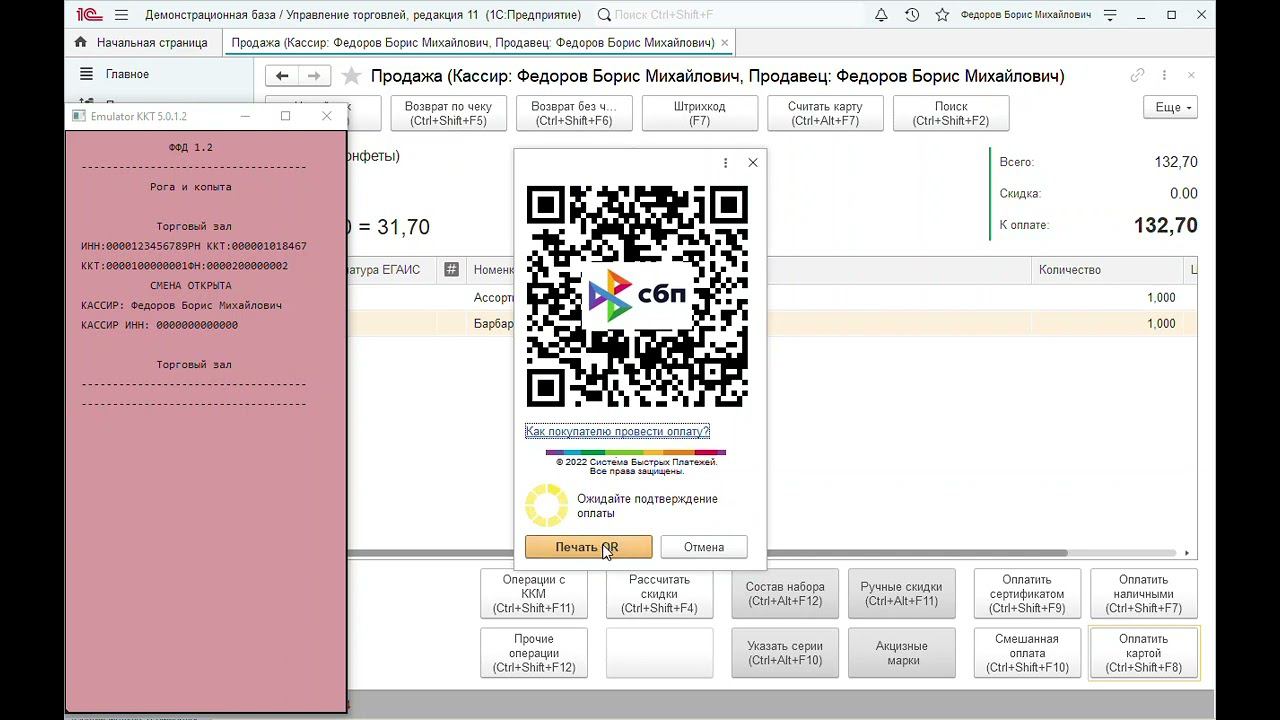Open the 1C main menu hamburger icon
This screenshot has width=1280, height=720.
click(121, 15)
